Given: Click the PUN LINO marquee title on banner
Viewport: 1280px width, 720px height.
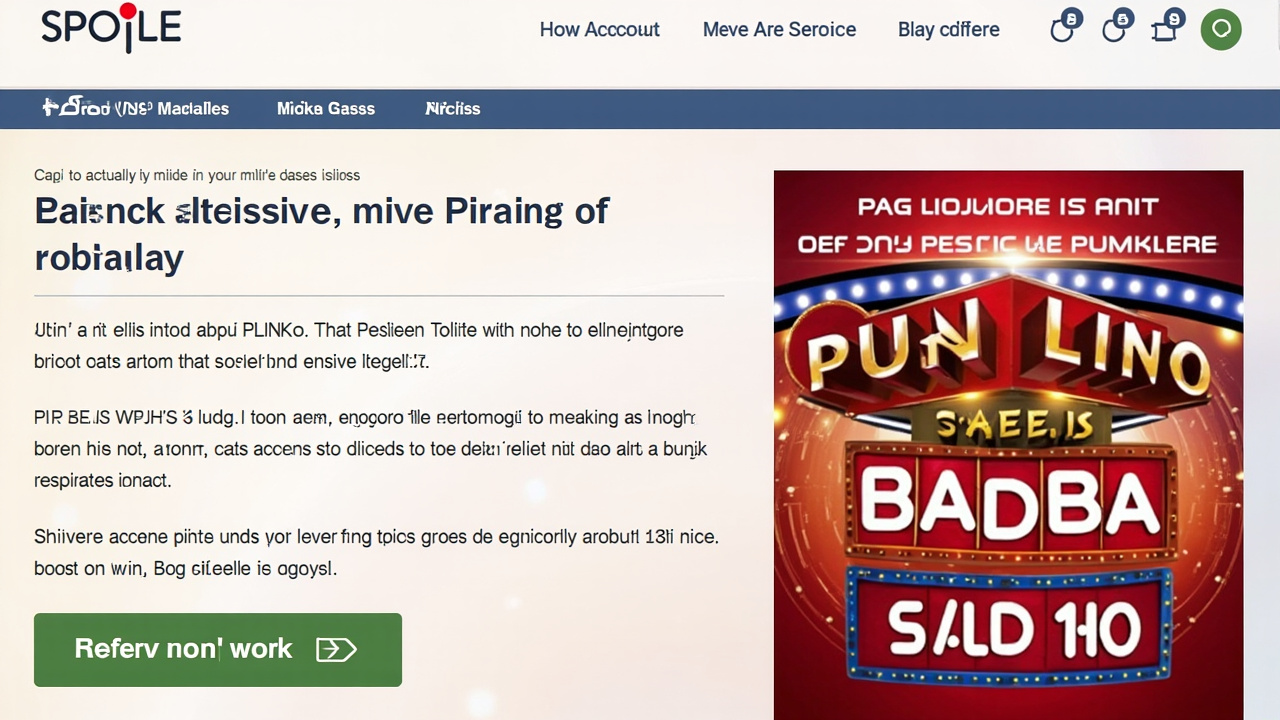Looking at the screenshot, I should (1008, 355).
